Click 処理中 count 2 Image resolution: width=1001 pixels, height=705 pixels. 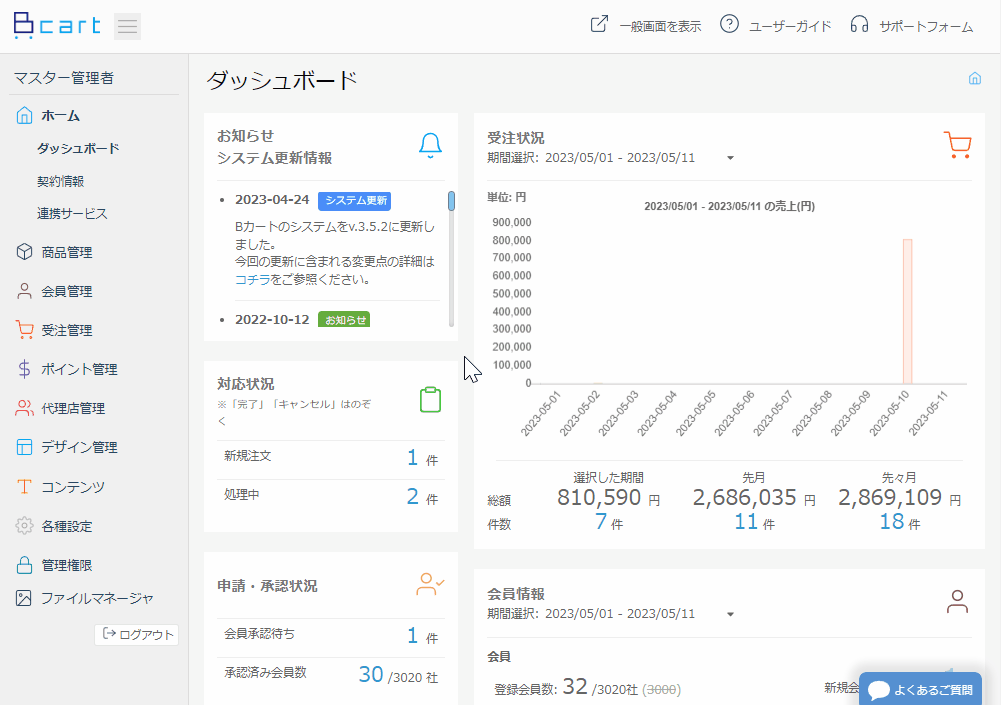click(412, 496)
